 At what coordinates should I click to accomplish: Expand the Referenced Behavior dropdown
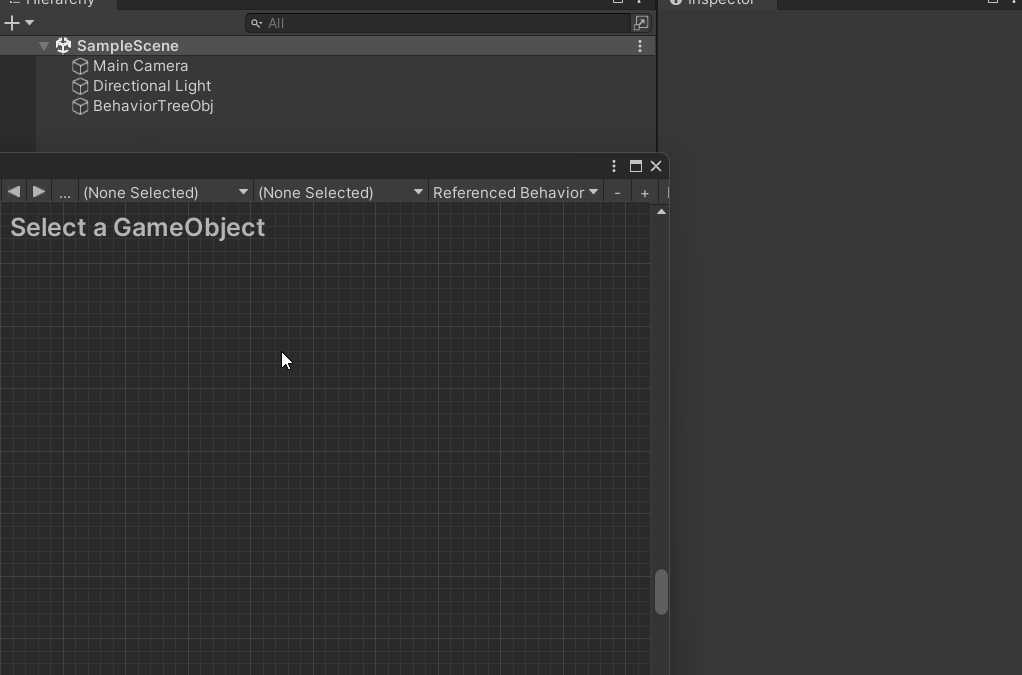pyautogui.click(x=515, y=192)
